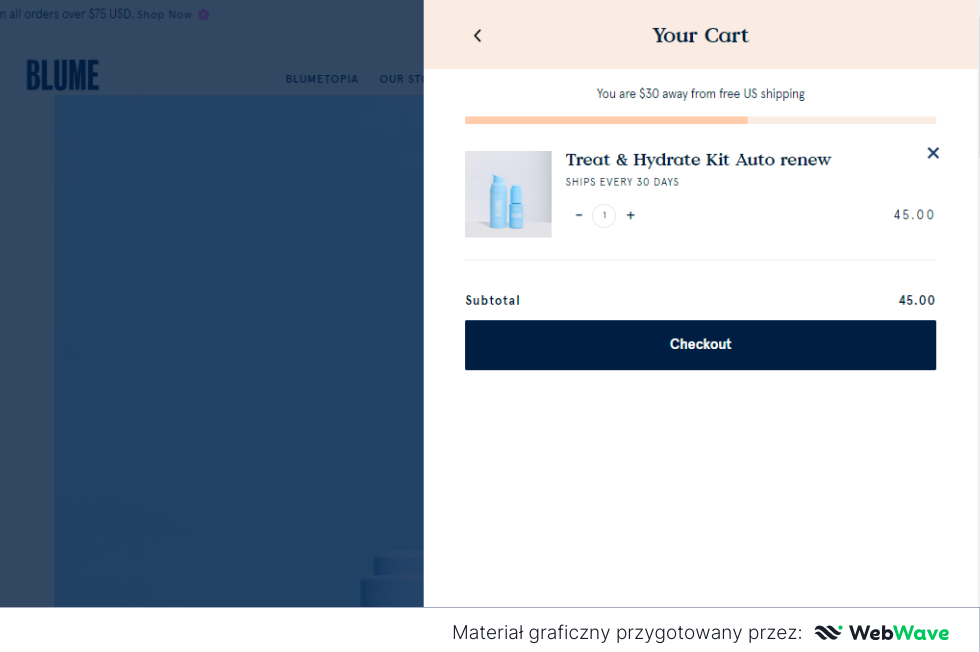Open the partially hidden OUR STO menu item
Image resolution: width=980 pixels, height=652 pixels.
point(401,79)
